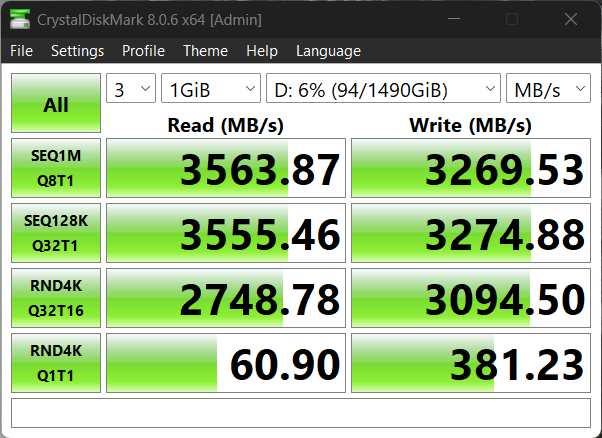This screenshot has width=602, height=438.
Task: Open the Theme menu
Action: point(205,51)
